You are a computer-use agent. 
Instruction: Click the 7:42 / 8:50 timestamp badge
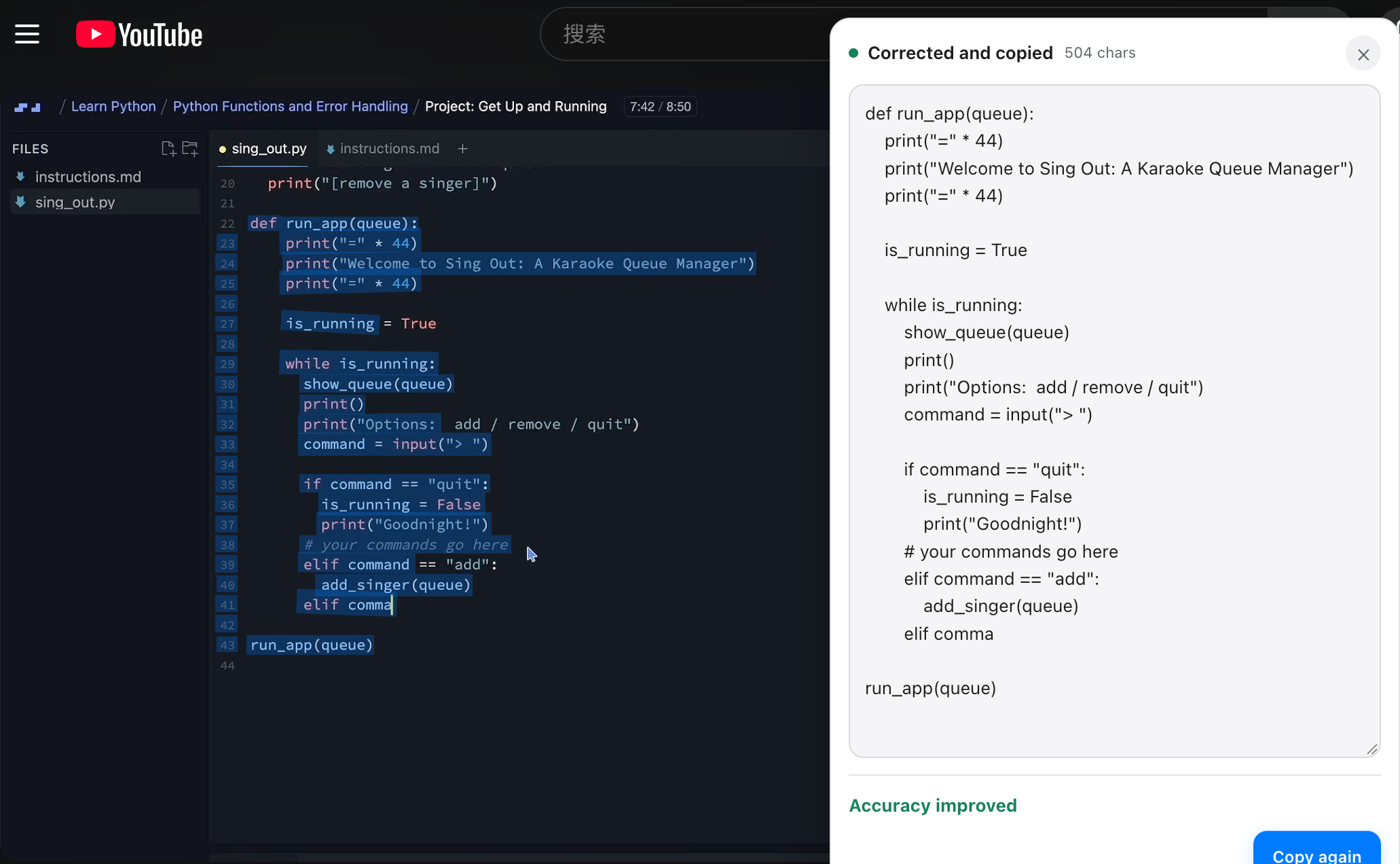pyautogui.click(x=660, y=107)
